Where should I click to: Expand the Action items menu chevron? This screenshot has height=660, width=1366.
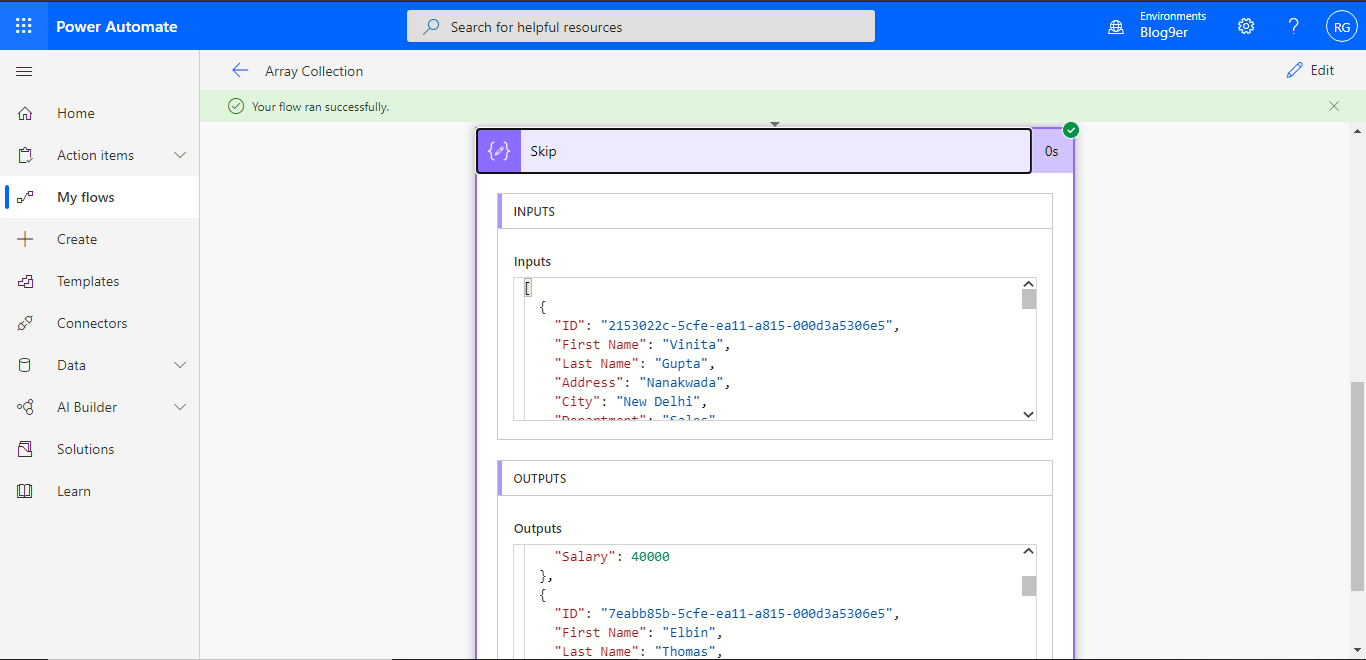click(x=180, y=155)
